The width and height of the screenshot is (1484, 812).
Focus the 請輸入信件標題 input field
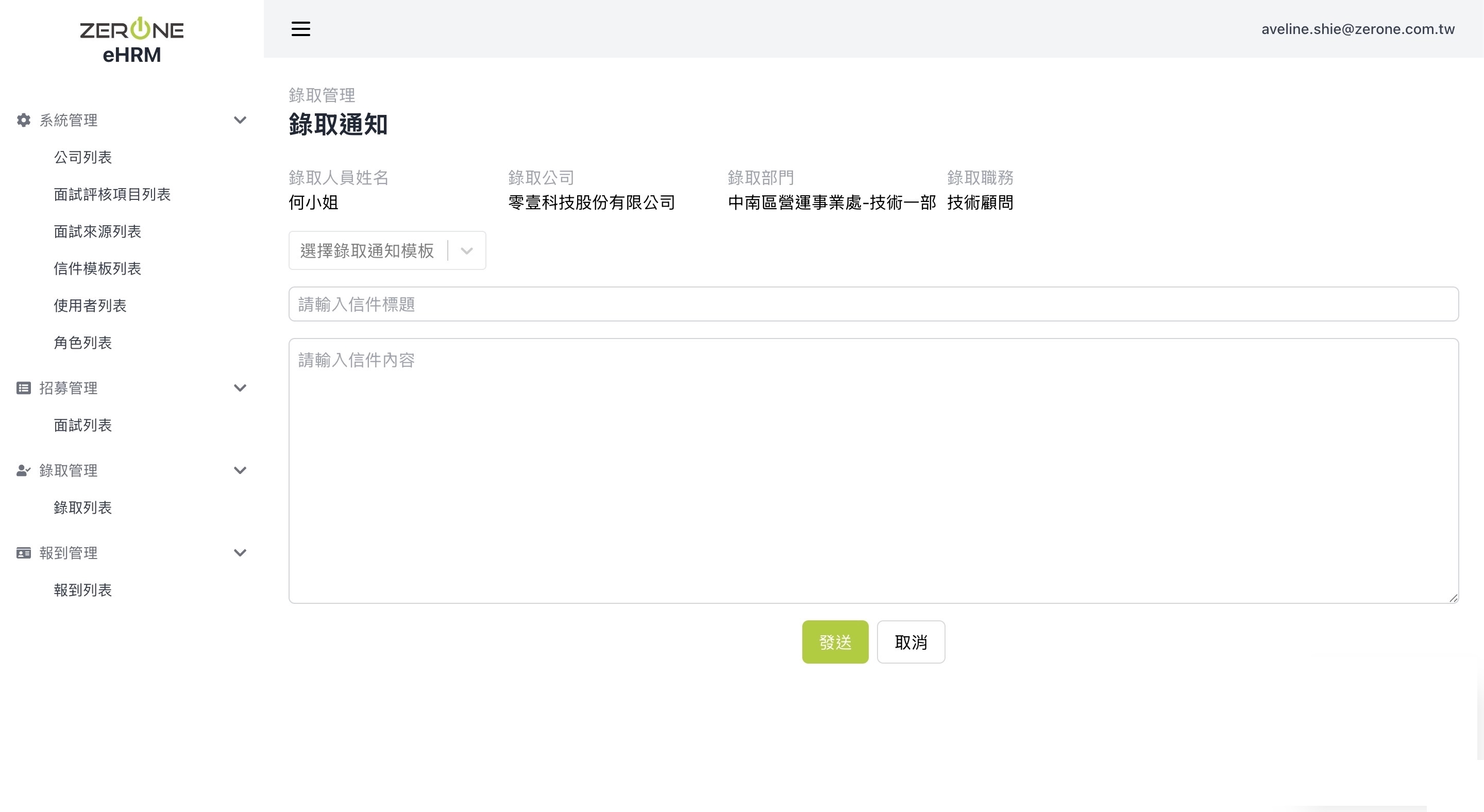873,304
